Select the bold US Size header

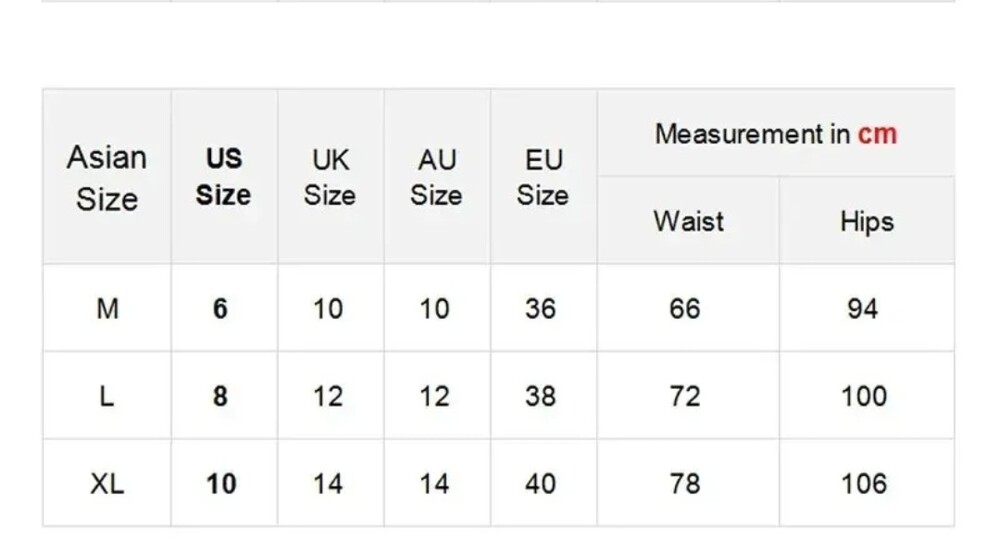(223, 178)
